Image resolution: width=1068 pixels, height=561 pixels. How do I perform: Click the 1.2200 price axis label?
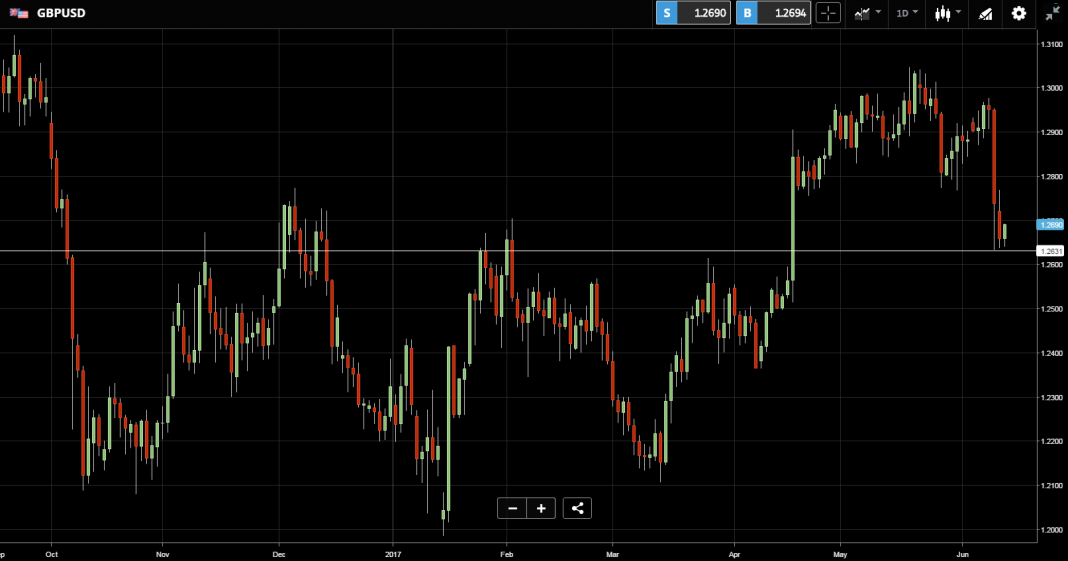pyautogui.click(x=1051, y=442)
